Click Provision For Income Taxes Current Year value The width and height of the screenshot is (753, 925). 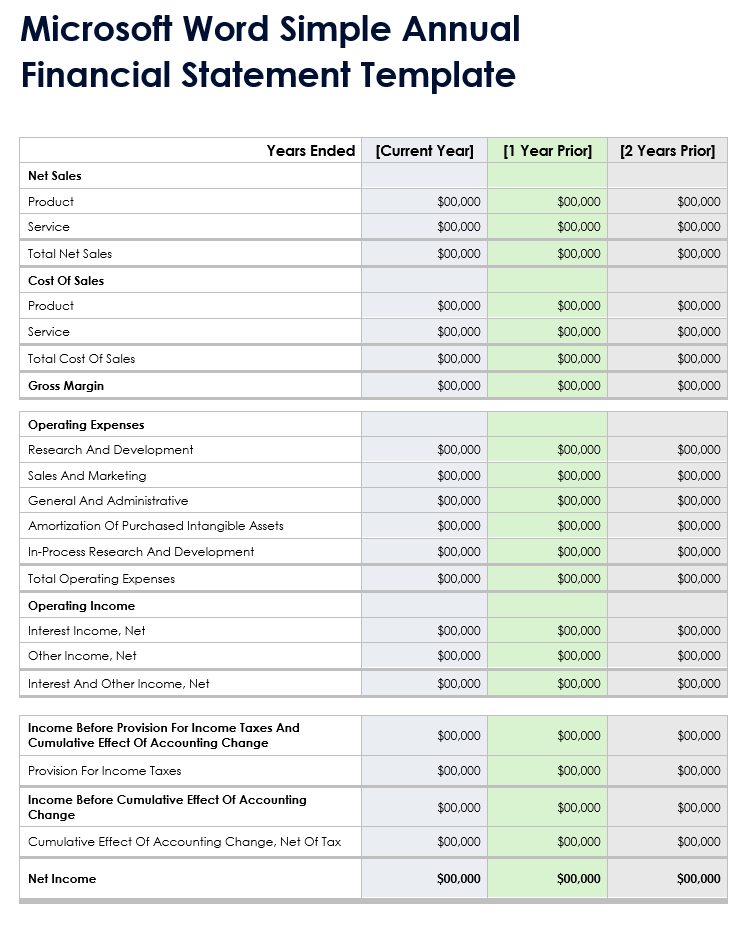coord(458,771)
